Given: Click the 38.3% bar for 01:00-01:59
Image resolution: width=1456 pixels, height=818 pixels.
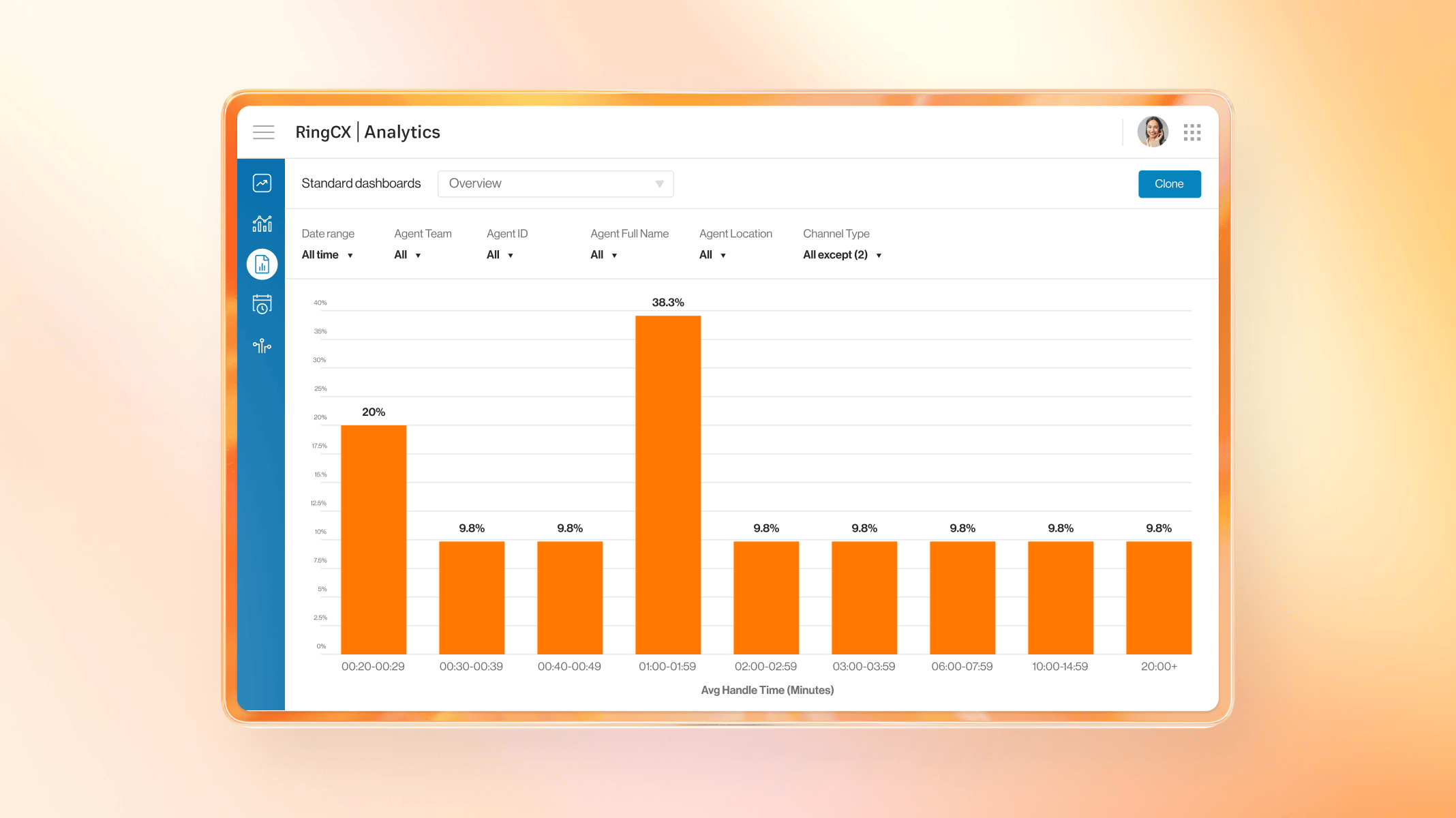Looking at the screenshot, I should 668,484.
